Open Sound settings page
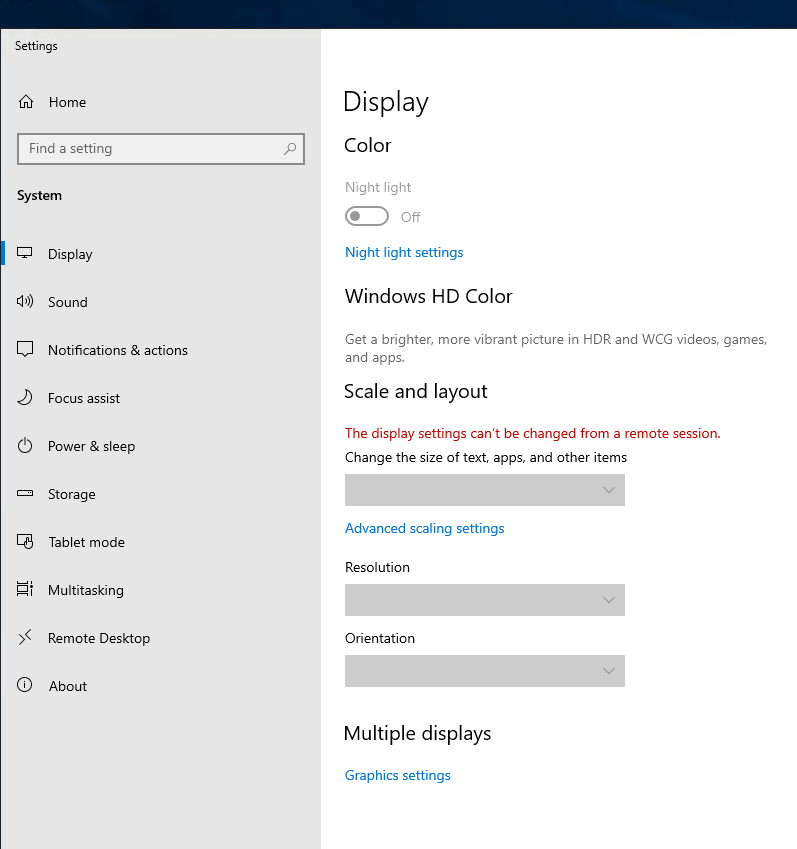Viewport: 797px width, 849px height. (161, 302)
